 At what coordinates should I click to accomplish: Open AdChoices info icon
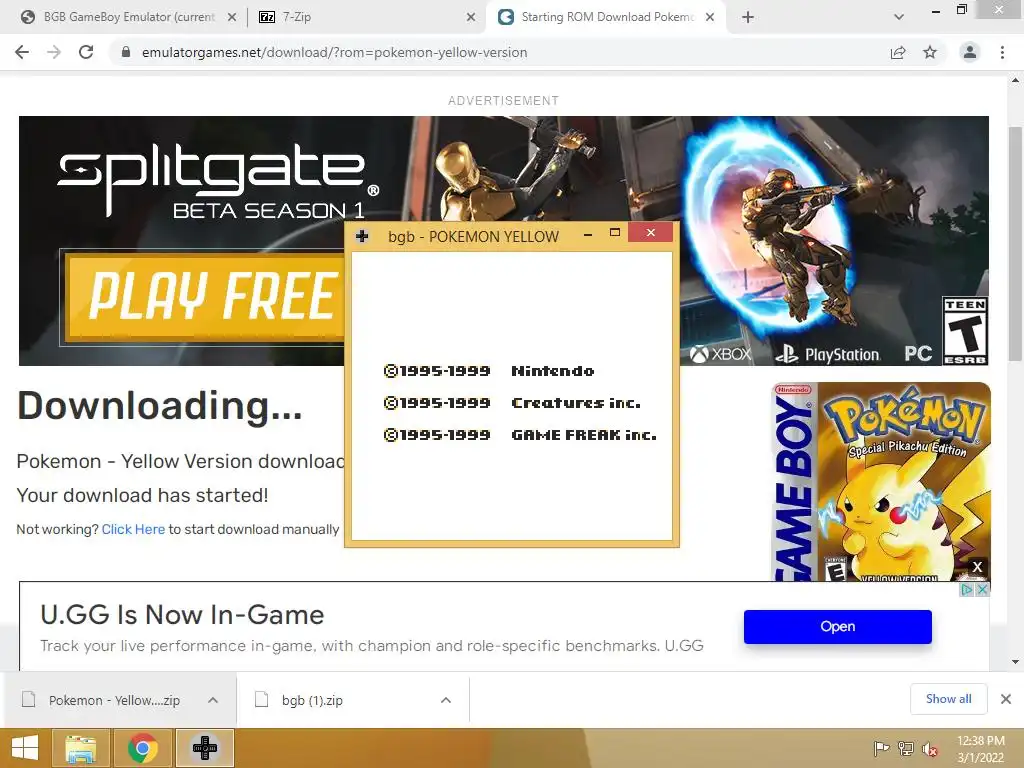pyautogui.click(x=966, y=590)
